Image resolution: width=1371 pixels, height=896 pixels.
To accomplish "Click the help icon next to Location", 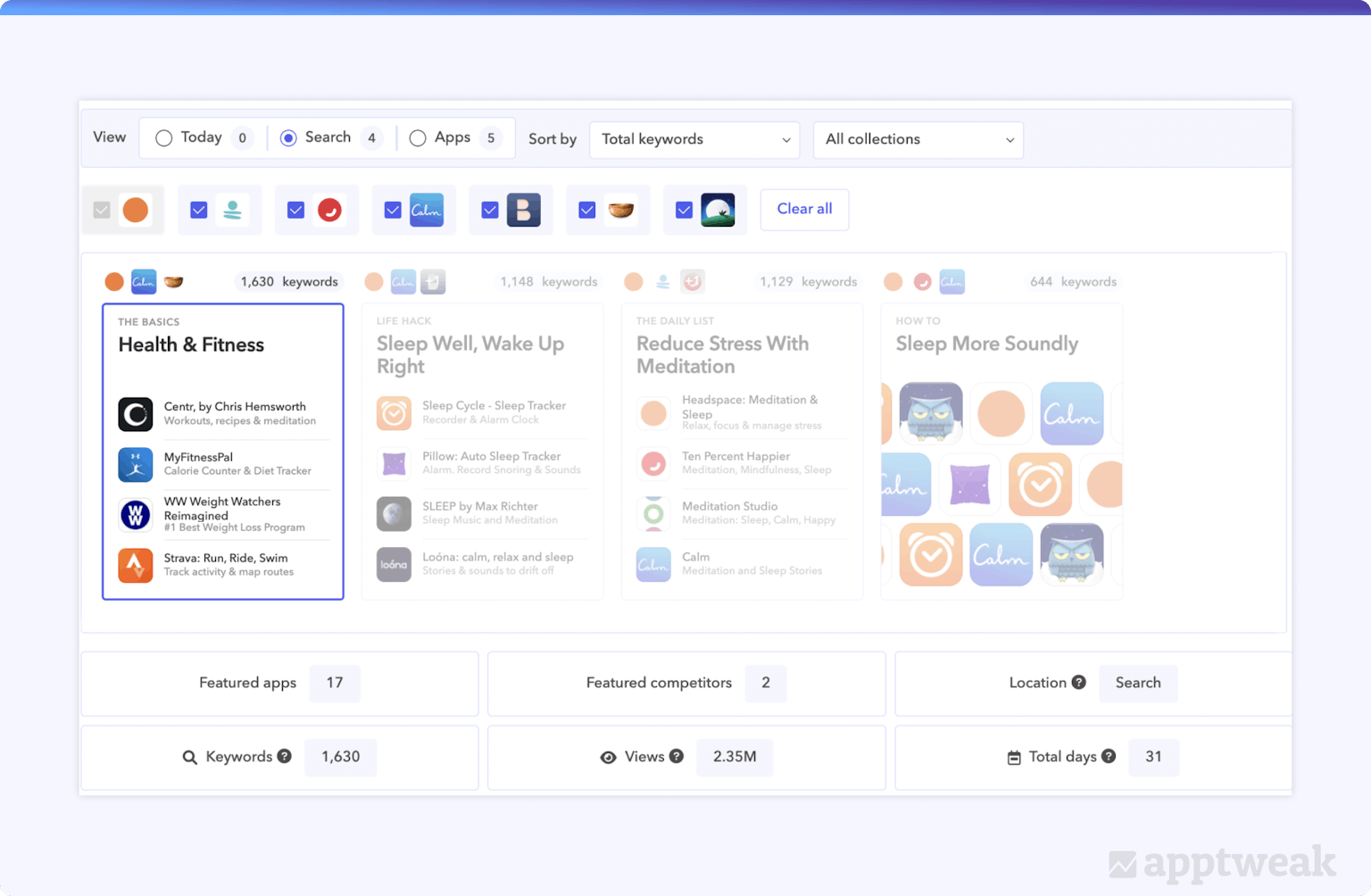I will click(1078, 683).
